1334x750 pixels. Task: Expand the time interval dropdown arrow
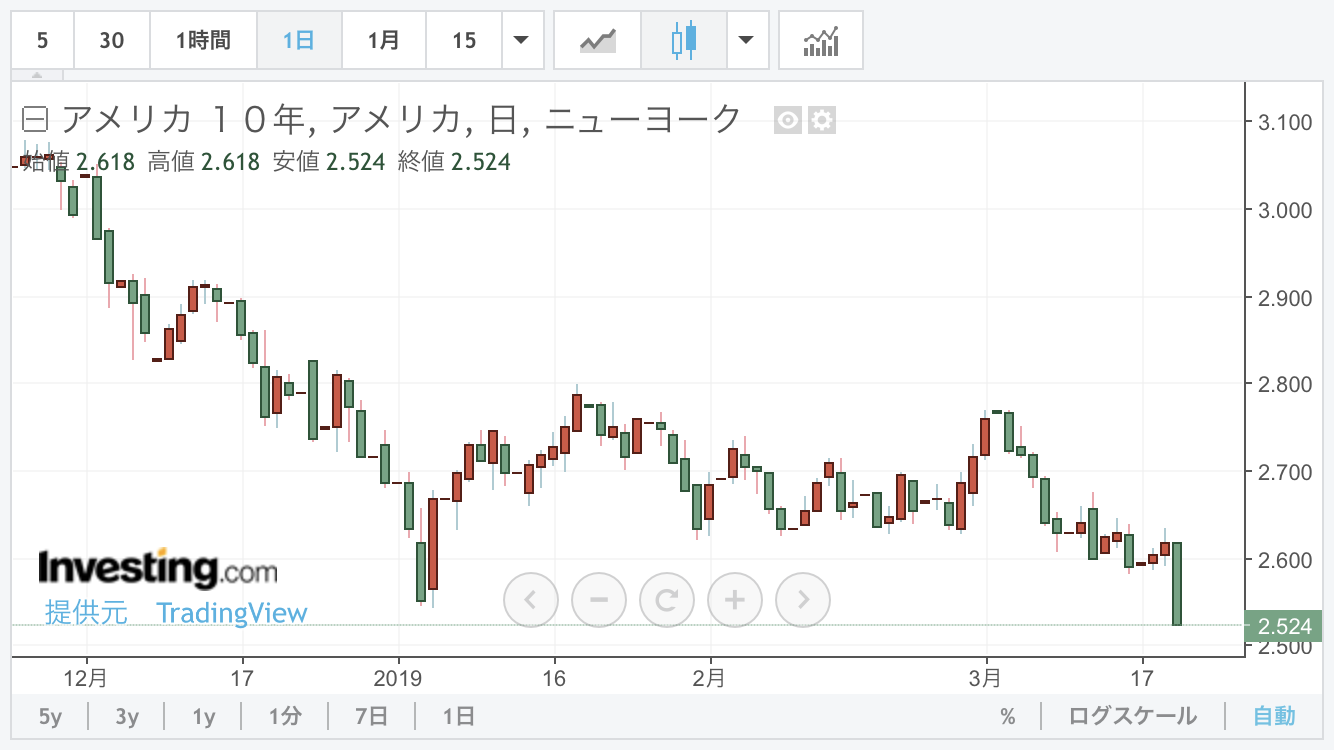pyautogui.click(x=521, y=41)
